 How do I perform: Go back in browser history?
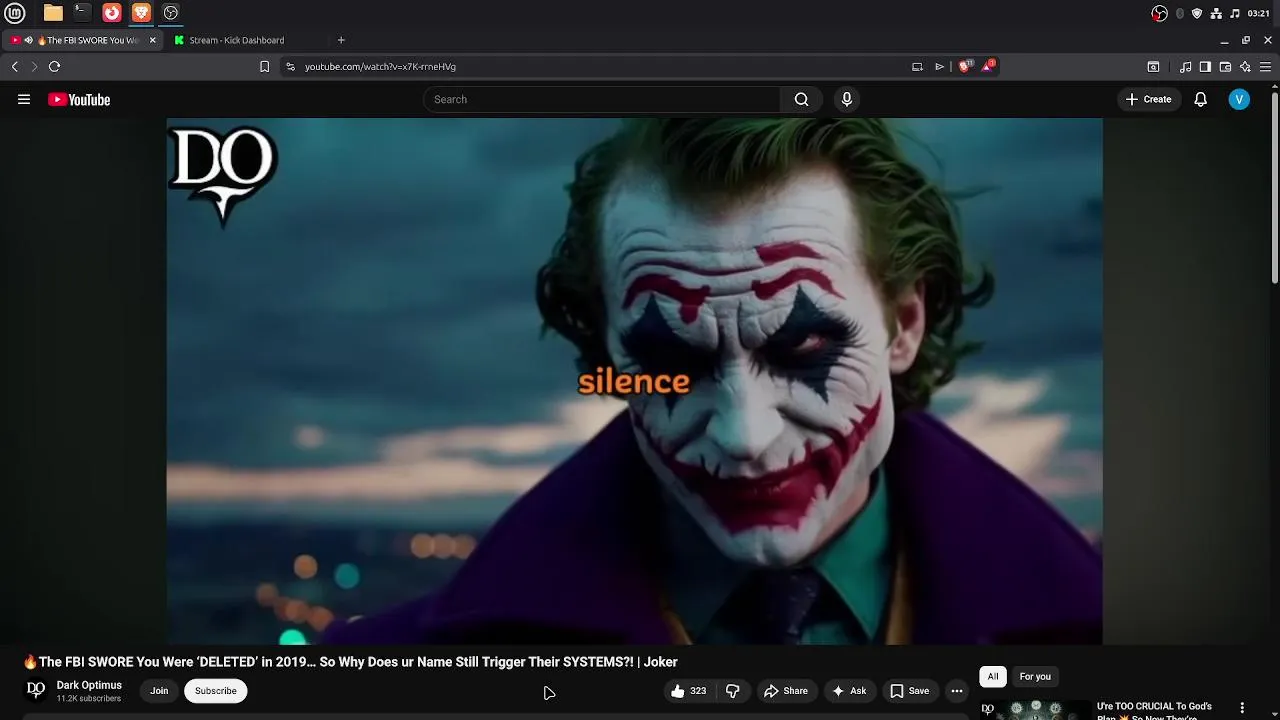15,67
